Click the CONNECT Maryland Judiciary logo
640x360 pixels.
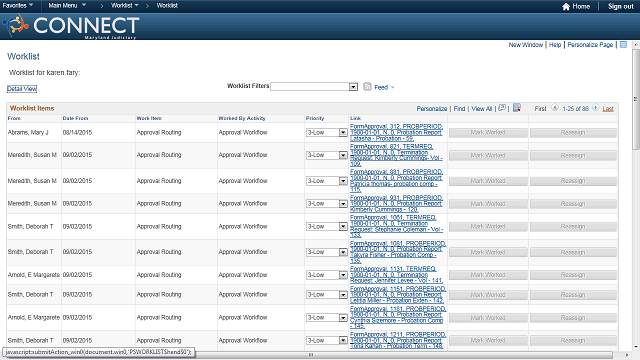(x=72, y=26)
